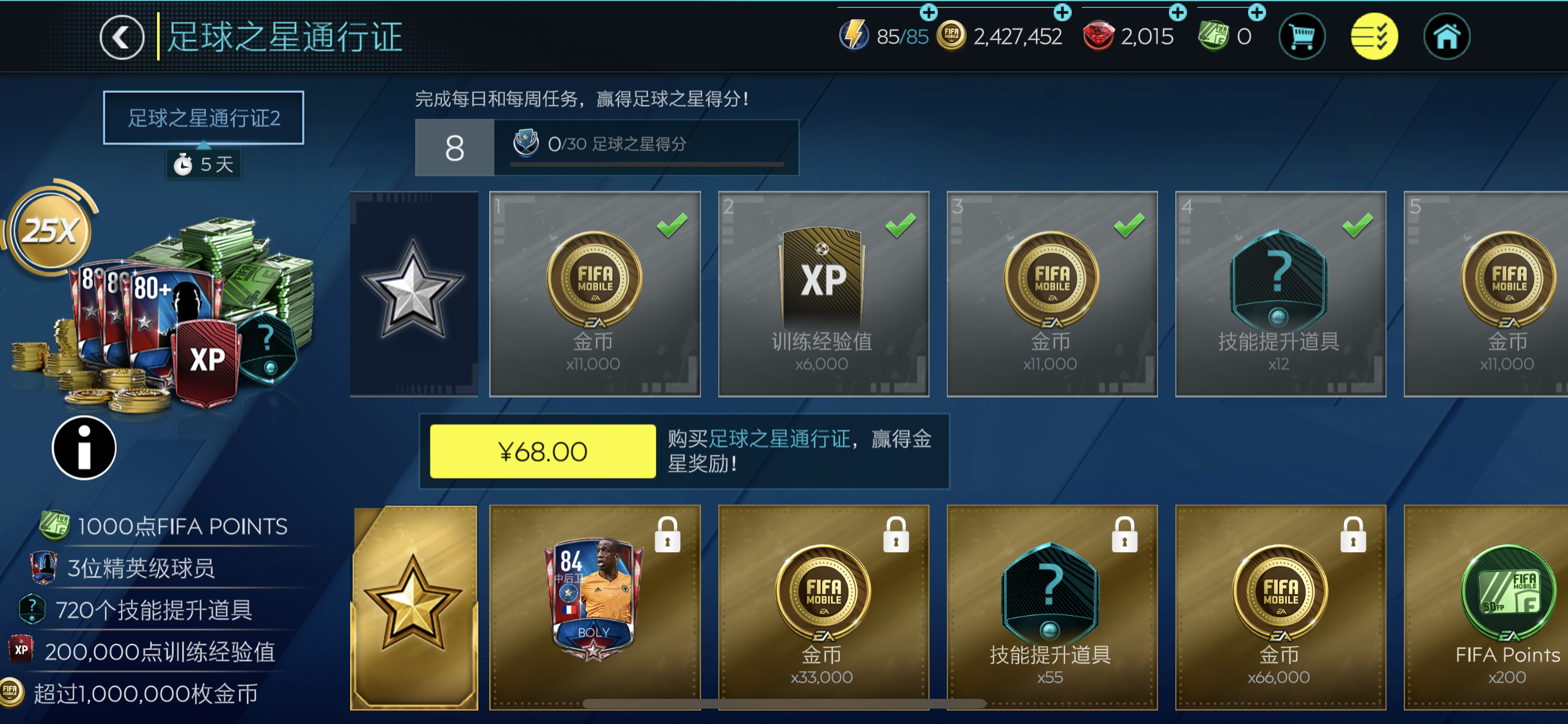Select the locked 84 BOLY player card

(x=595, y=608)
